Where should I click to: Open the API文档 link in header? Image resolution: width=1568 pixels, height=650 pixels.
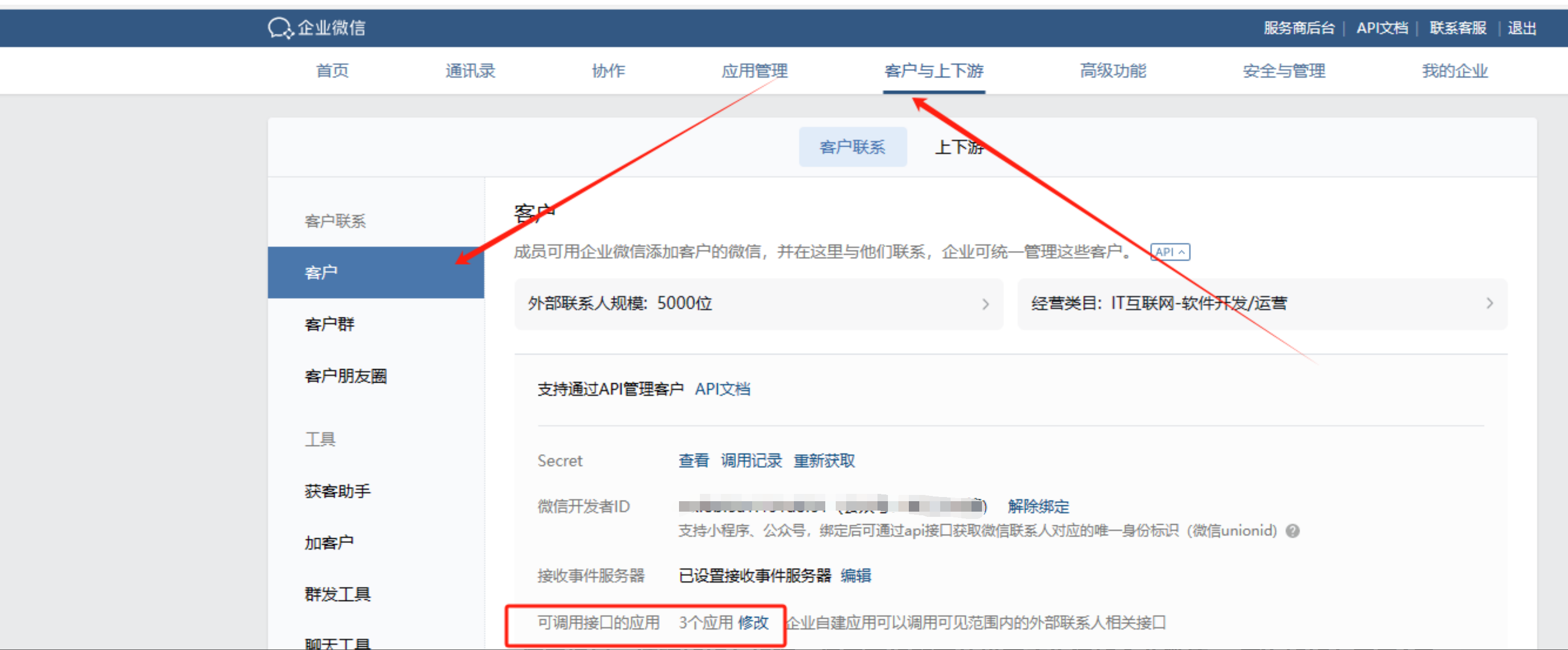[x=1382, y=28]
